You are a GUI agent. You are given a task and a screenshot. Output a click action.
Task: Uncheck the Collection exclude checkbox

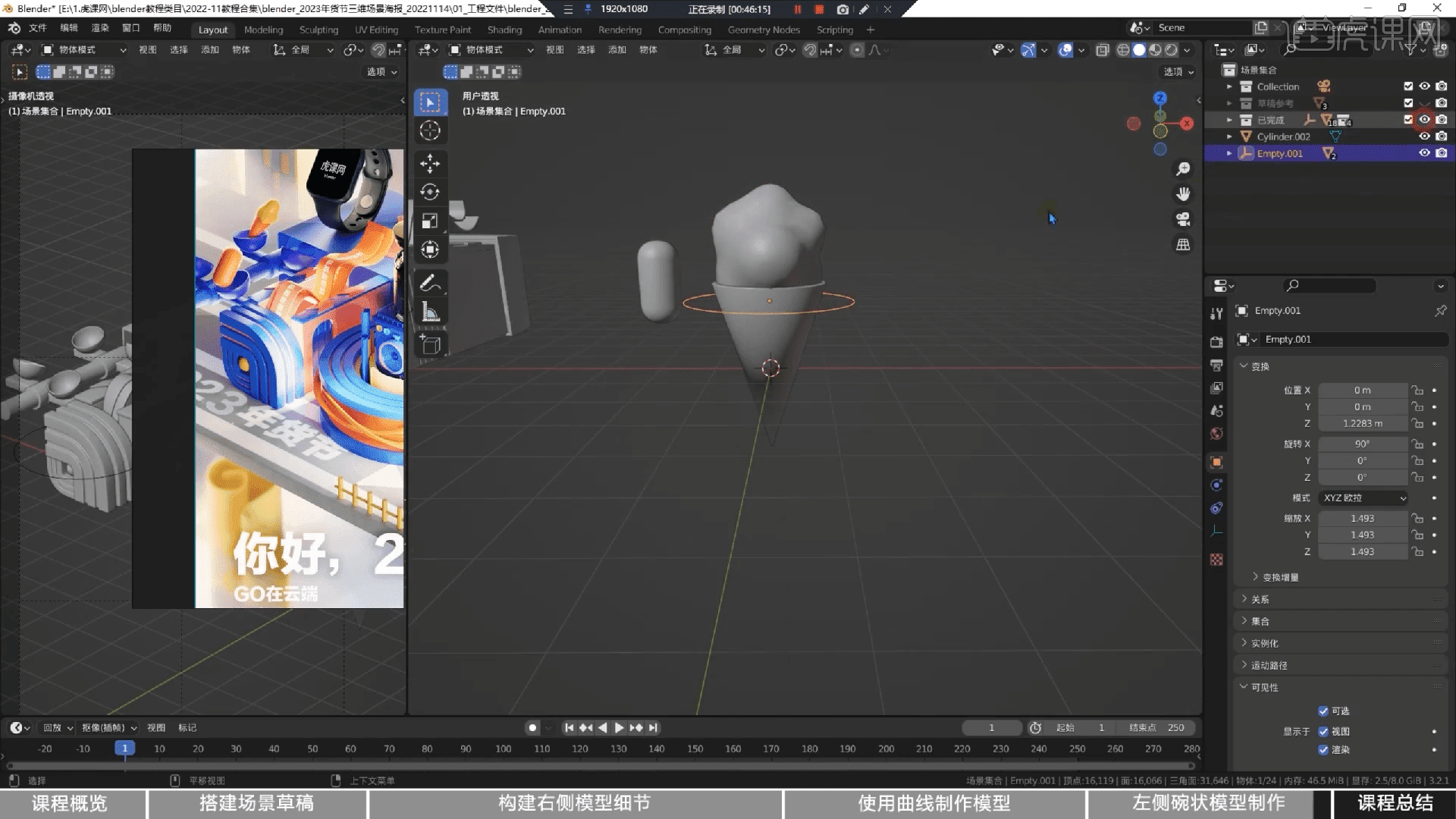pos(1408,86)
